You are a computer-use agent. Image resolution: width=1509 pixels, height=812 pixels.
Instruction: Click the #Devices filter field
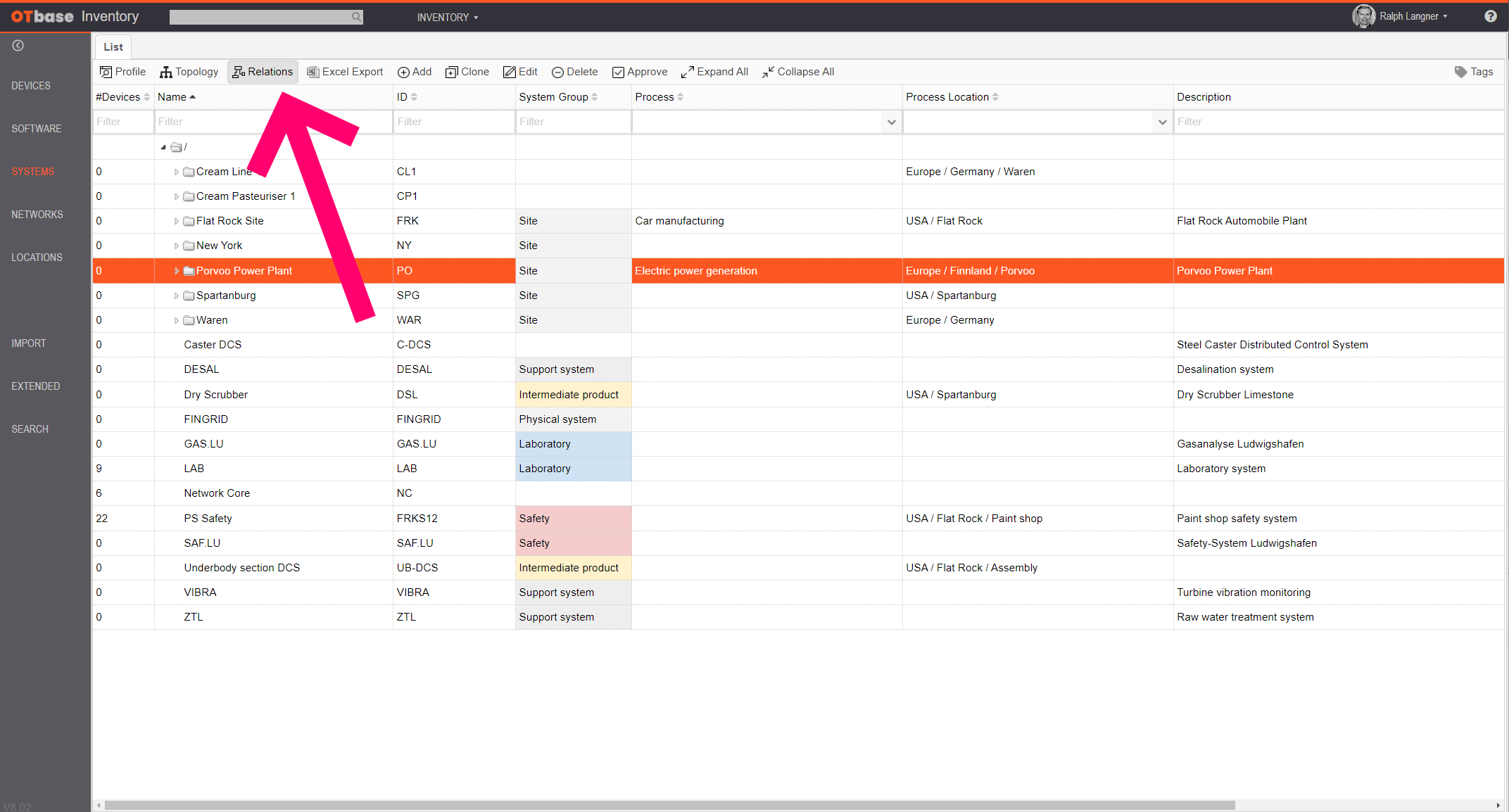pos(123,122)
